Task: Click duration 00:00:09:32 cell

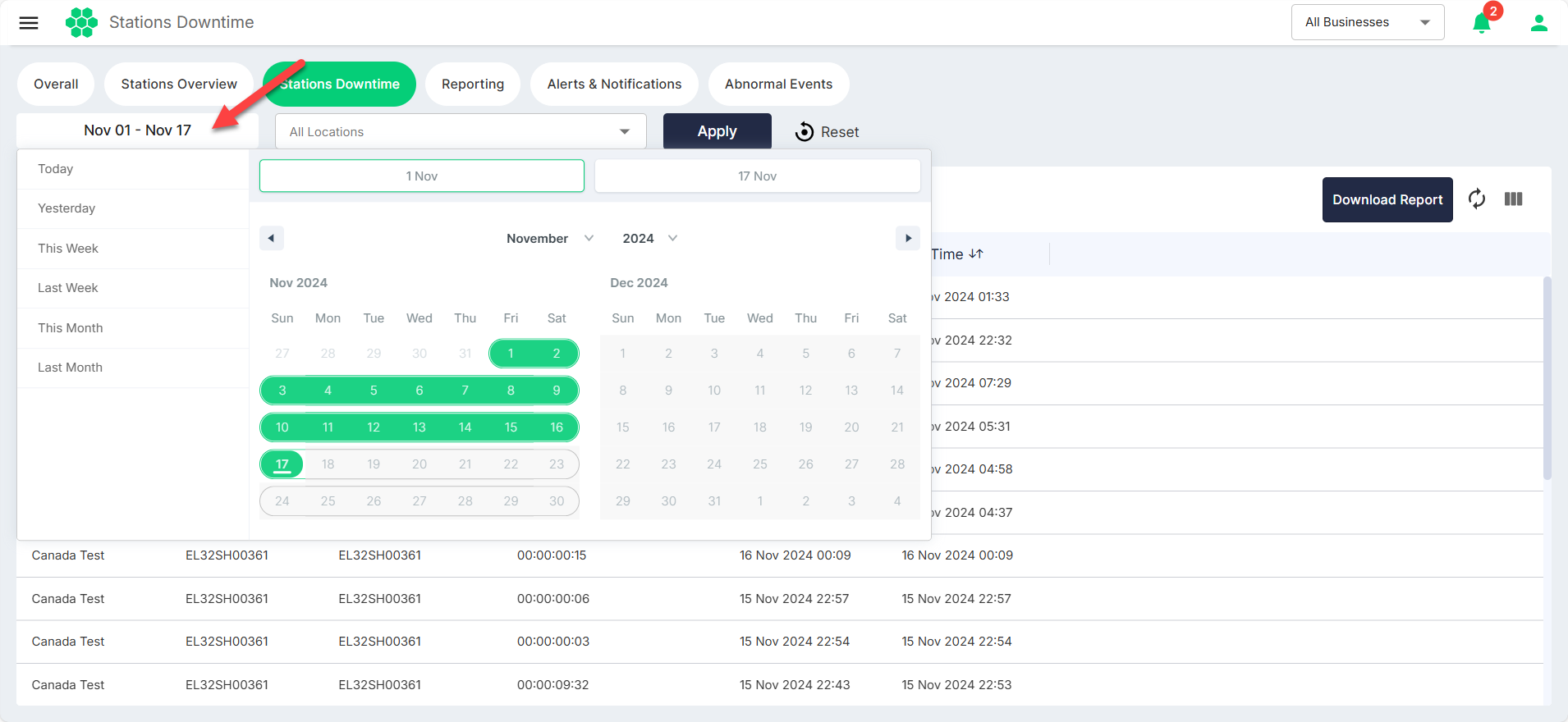Action: [552, 685]
